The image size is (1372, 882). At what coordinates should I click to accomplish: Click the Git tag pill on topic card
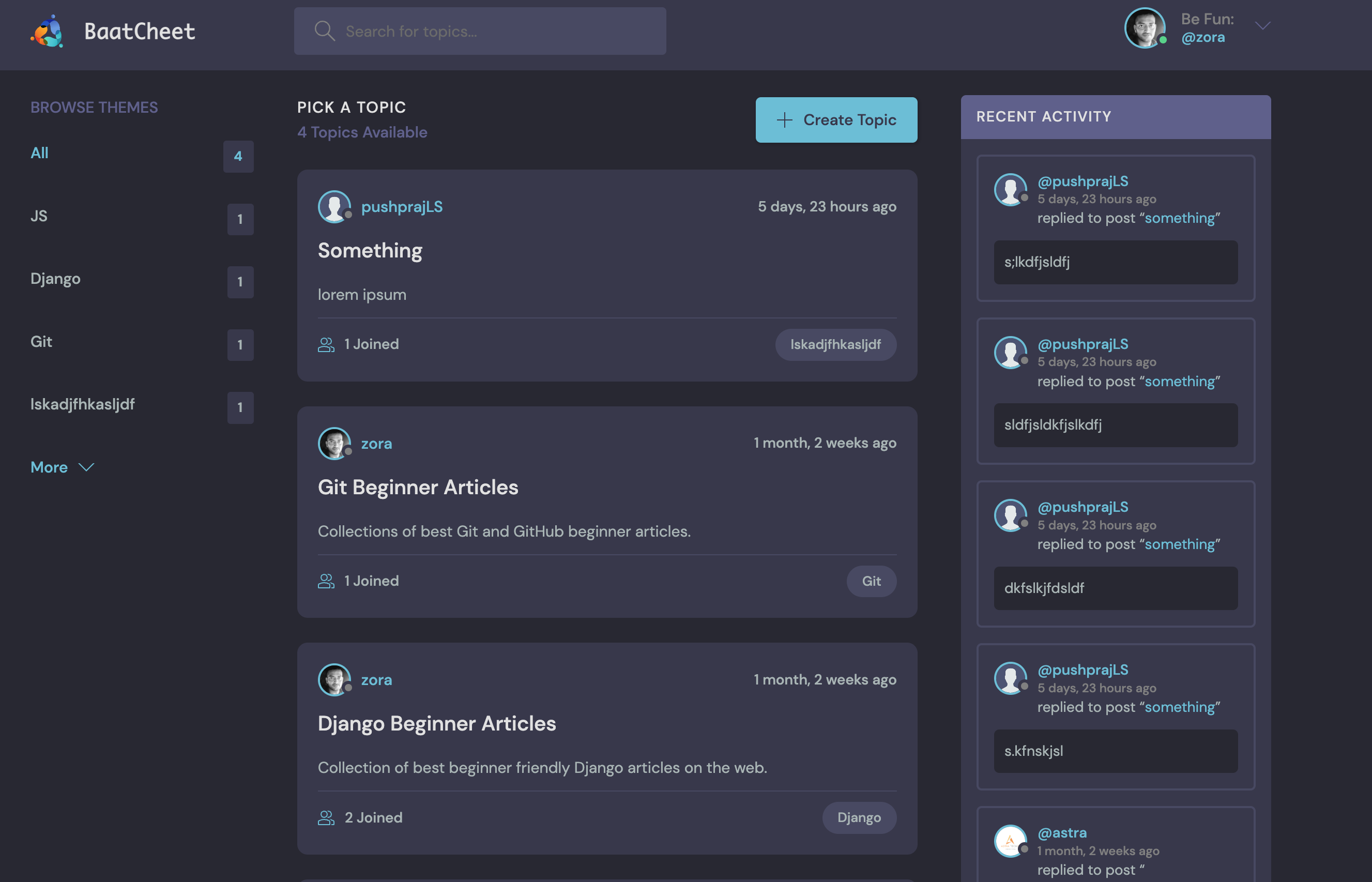pyautogui.click(x=872, y=581)
